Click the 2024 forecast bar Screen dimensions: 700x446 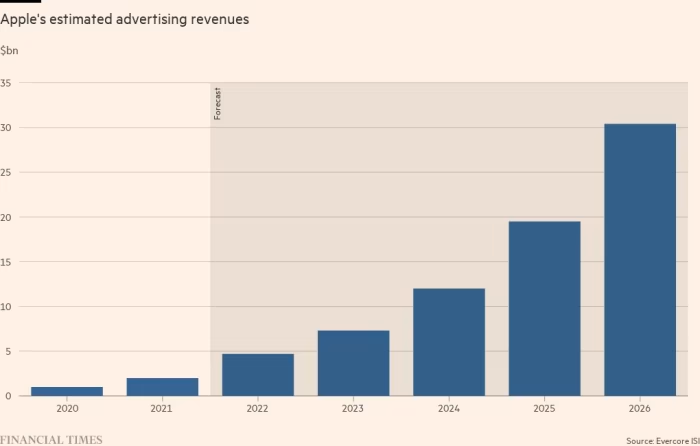tap(449, 342)
